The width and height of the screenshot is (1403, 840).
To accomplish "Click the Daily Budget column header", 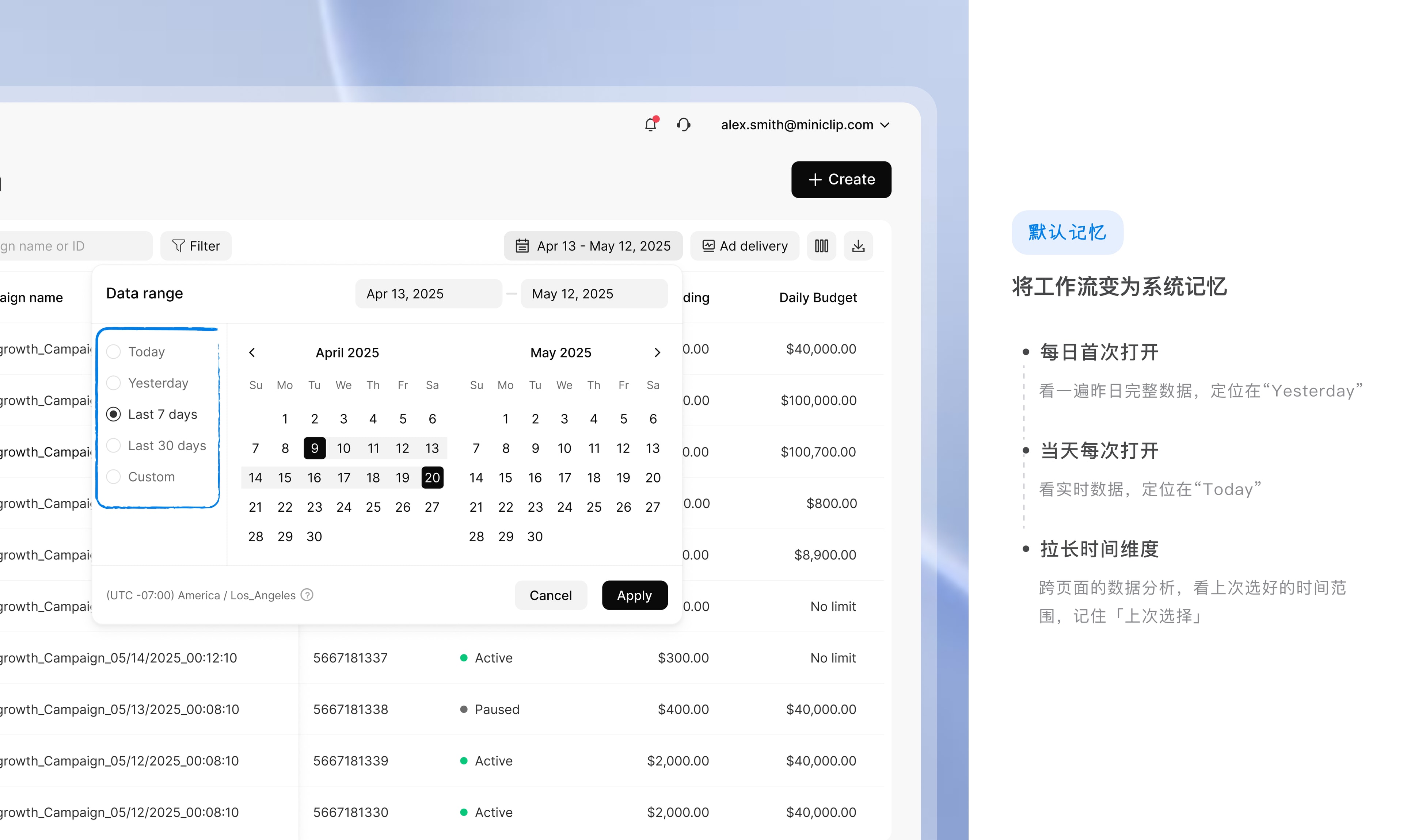I will (x=818, y=297).
